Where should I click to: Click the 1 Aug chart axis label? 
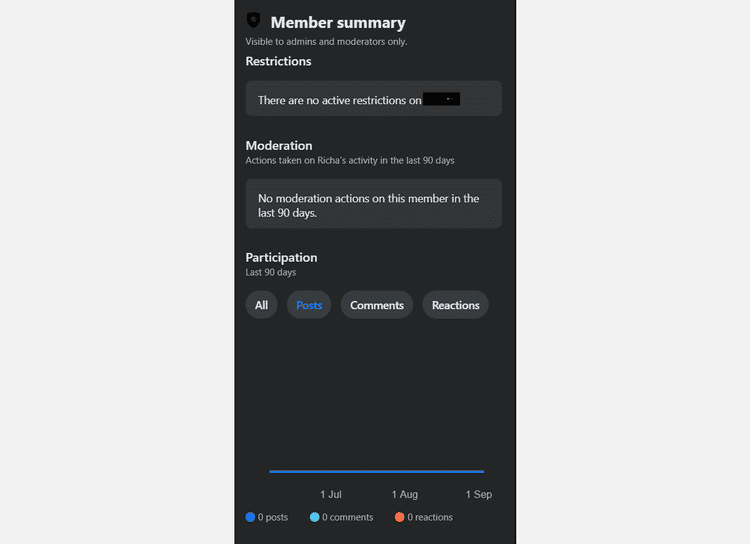(405, 494)
